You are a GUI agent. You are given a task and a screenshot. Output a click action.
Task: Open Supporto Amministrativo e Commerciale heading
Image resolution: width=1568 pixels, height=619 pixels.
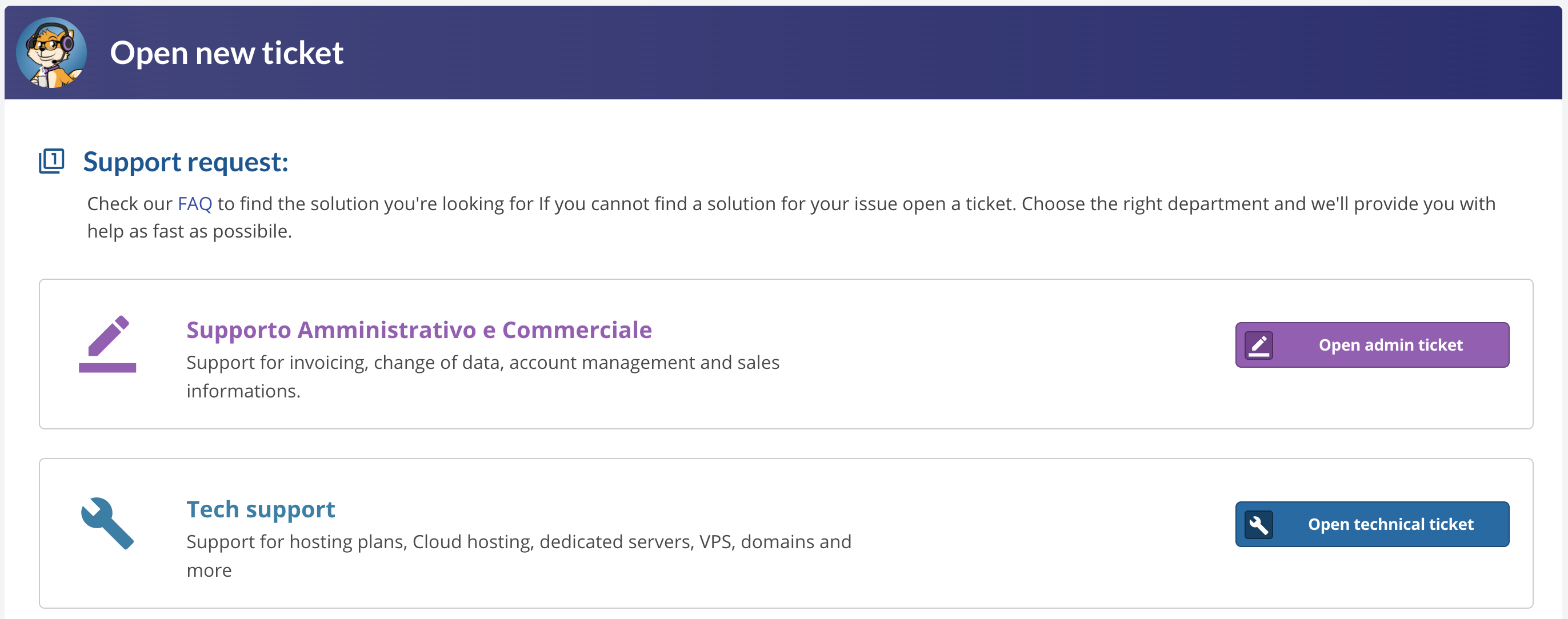[419, 329]
